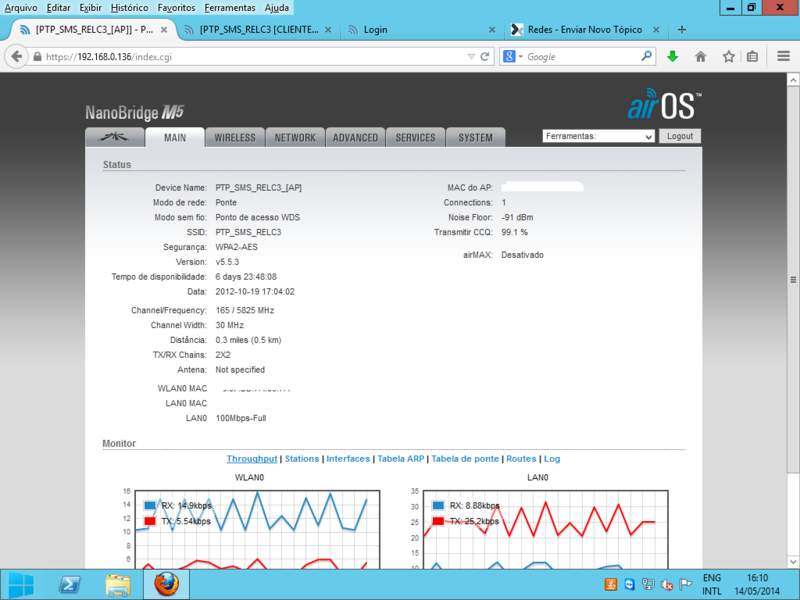The width and height of the screenshot is (800, 600).
Task: Launch PowerShell from the taskbar
Action: [x=69, y=585]
